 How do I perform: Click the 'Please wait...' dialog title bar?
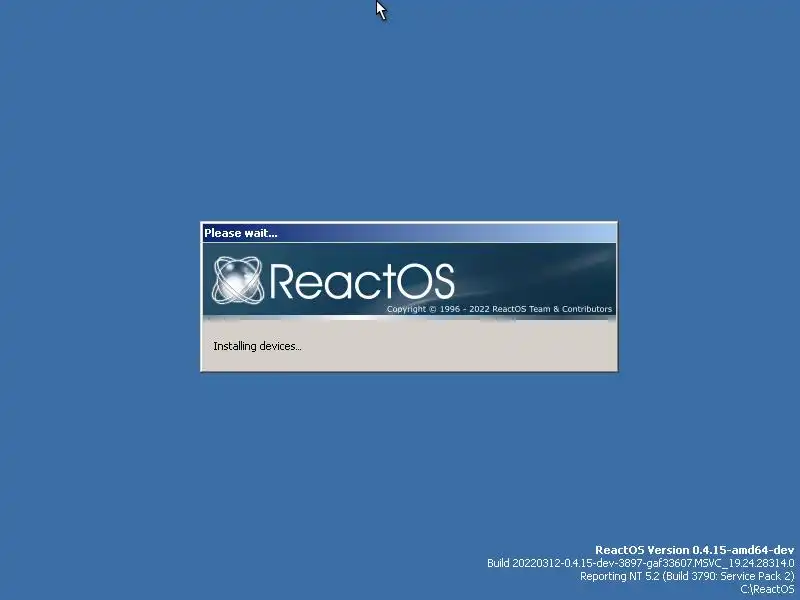pyautogui.click(x=409, y=233)
